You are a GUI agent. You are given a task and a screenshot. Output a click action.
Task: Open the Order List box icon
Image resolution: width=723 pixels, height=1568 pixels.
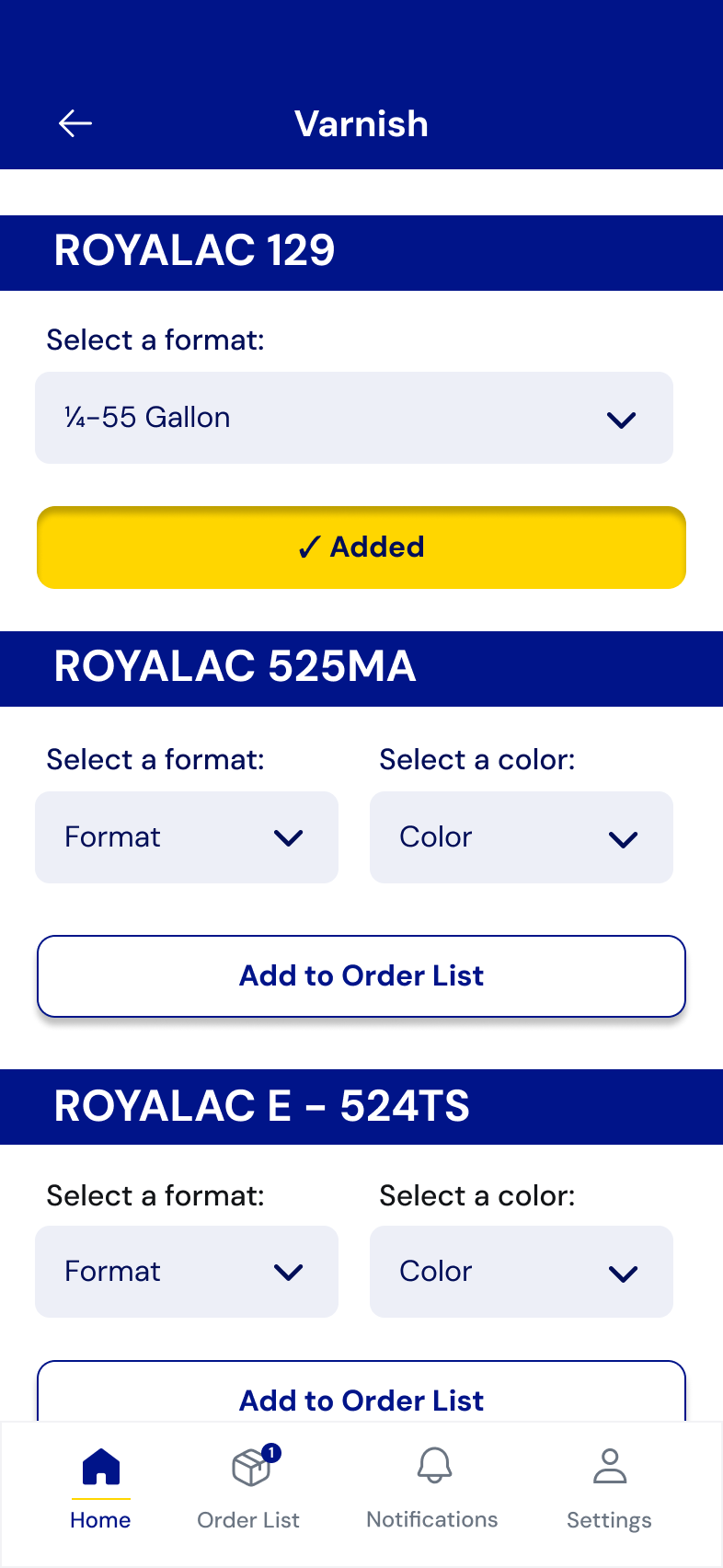click(x=250, y=1468)
